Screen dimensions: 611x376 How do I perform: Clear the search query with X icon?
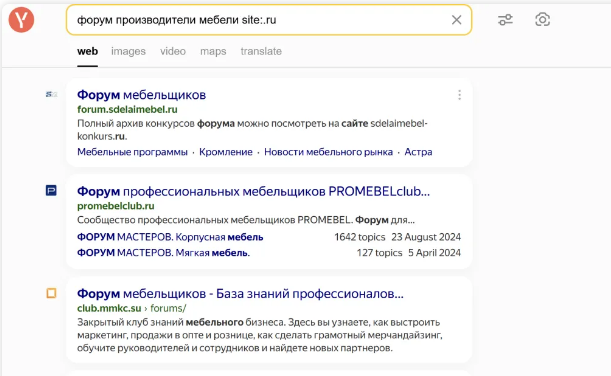[x=456, y=20]
